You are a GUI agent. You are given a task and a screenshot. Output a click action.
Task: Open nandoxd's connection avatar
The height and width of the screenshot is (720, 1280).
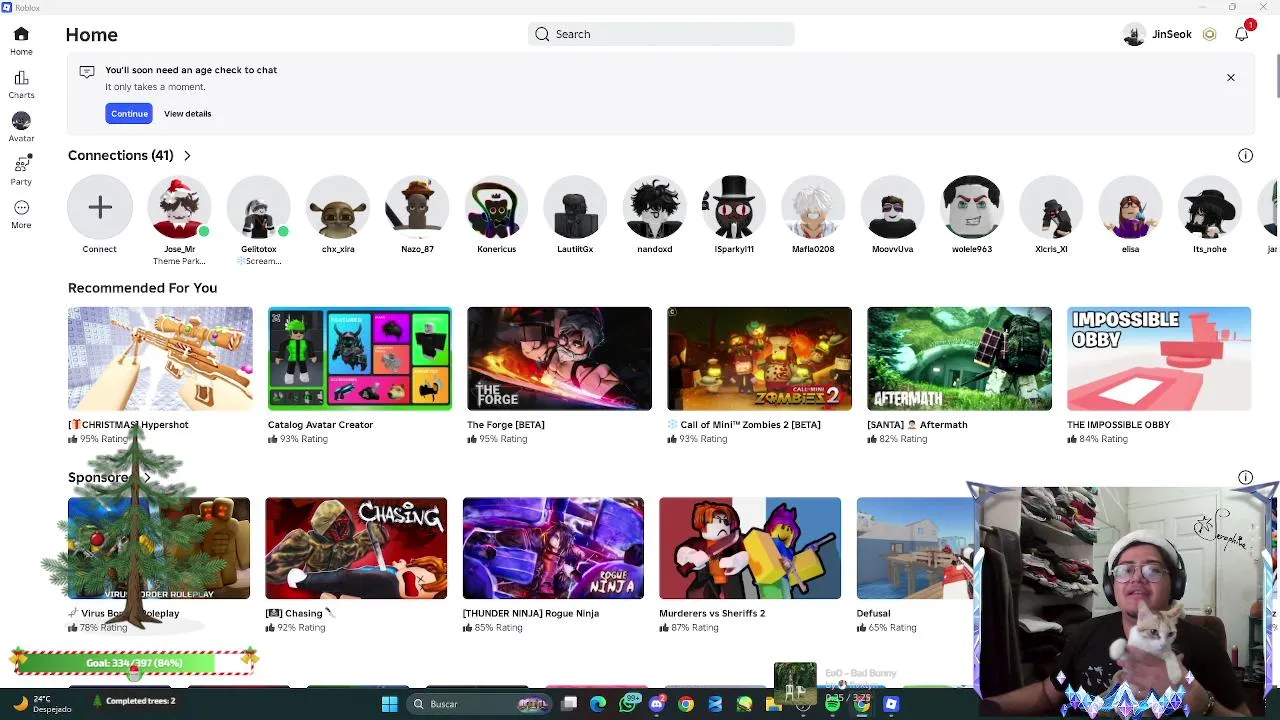point(655,207)
